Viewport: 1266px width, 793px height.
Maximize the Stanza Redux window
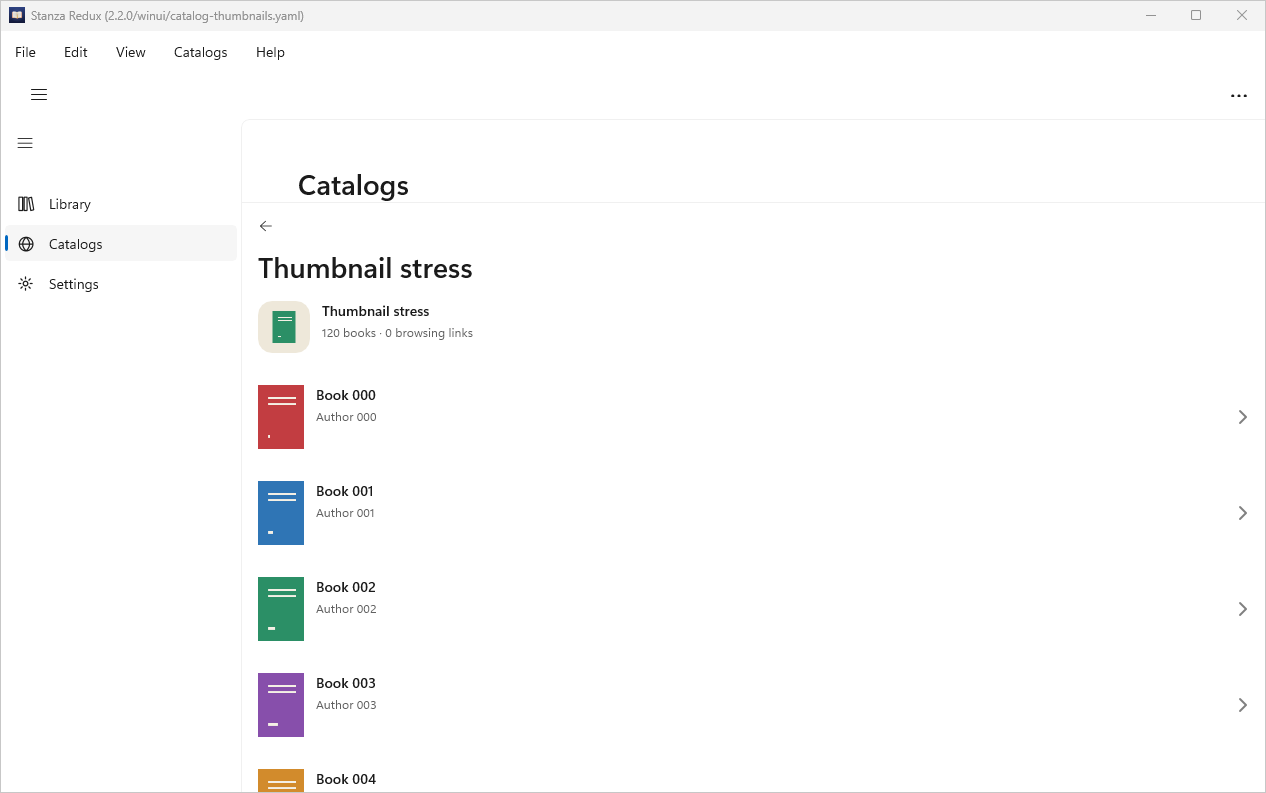[1196, 15]
